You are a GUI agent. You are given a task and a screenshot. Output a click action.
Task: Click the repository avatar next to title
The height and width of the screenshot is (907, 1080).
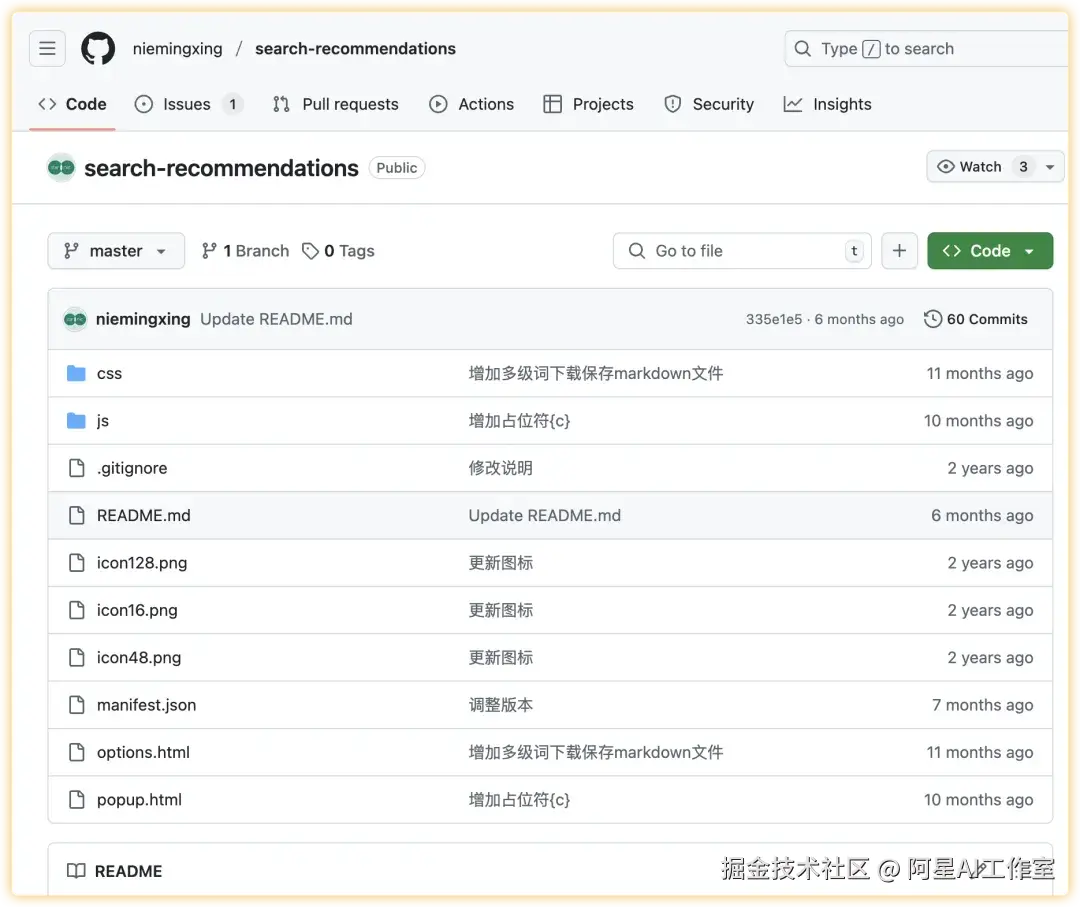pyautogui.click(x=61, y=167)
